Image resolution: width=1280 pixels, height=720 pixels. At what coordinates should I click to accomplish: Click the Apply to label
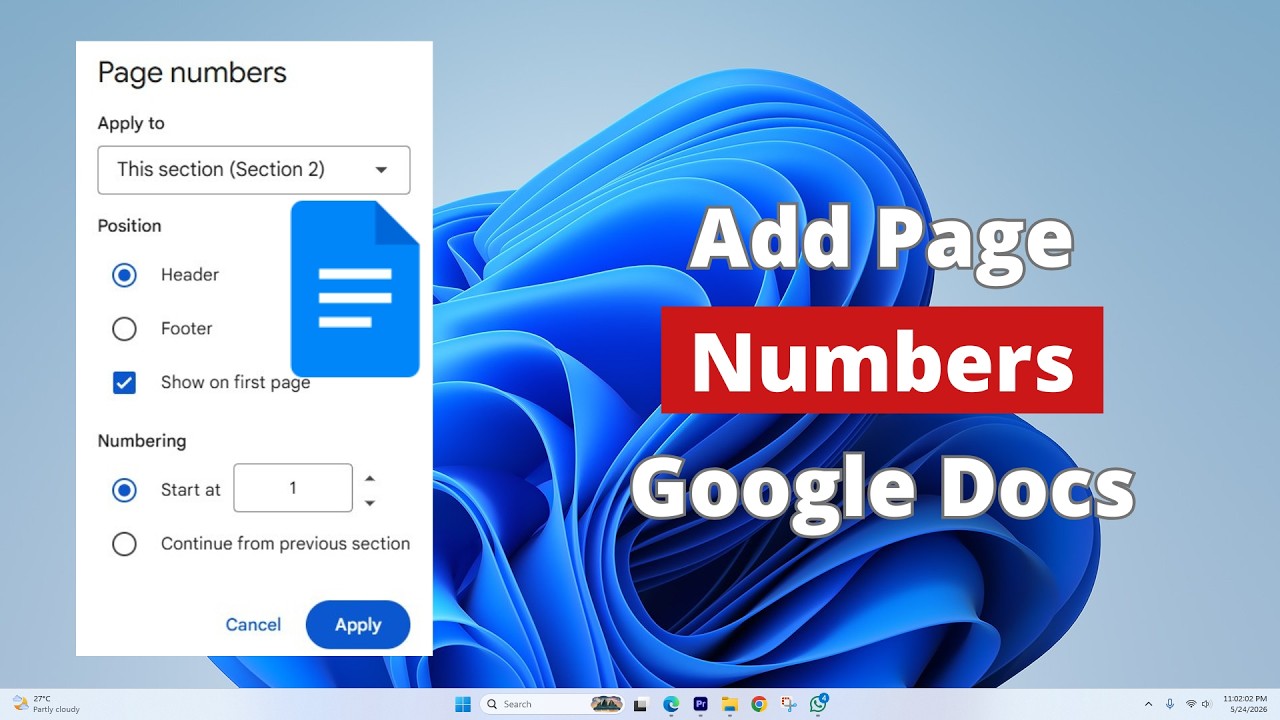(131, 124)
